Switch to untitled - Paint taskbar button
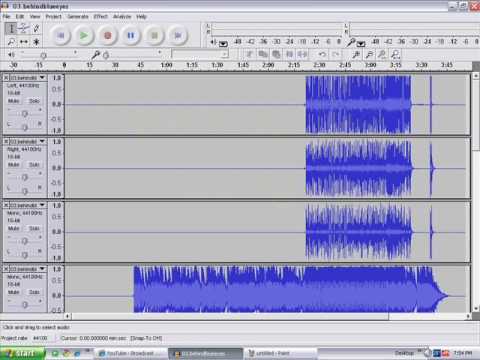The width and height of the screenshot is (480, 360). 280,353
